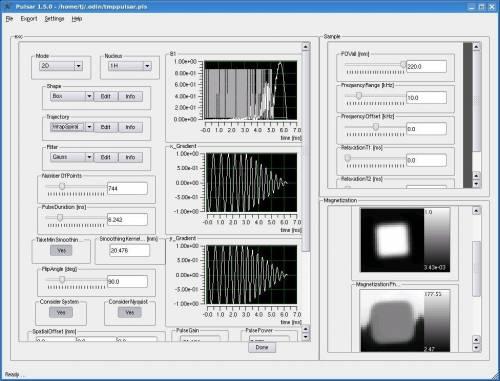Click the Trajectory Info button
Image resolution: width=500 pixels, height=381 pixels.
tap(130, 127)
